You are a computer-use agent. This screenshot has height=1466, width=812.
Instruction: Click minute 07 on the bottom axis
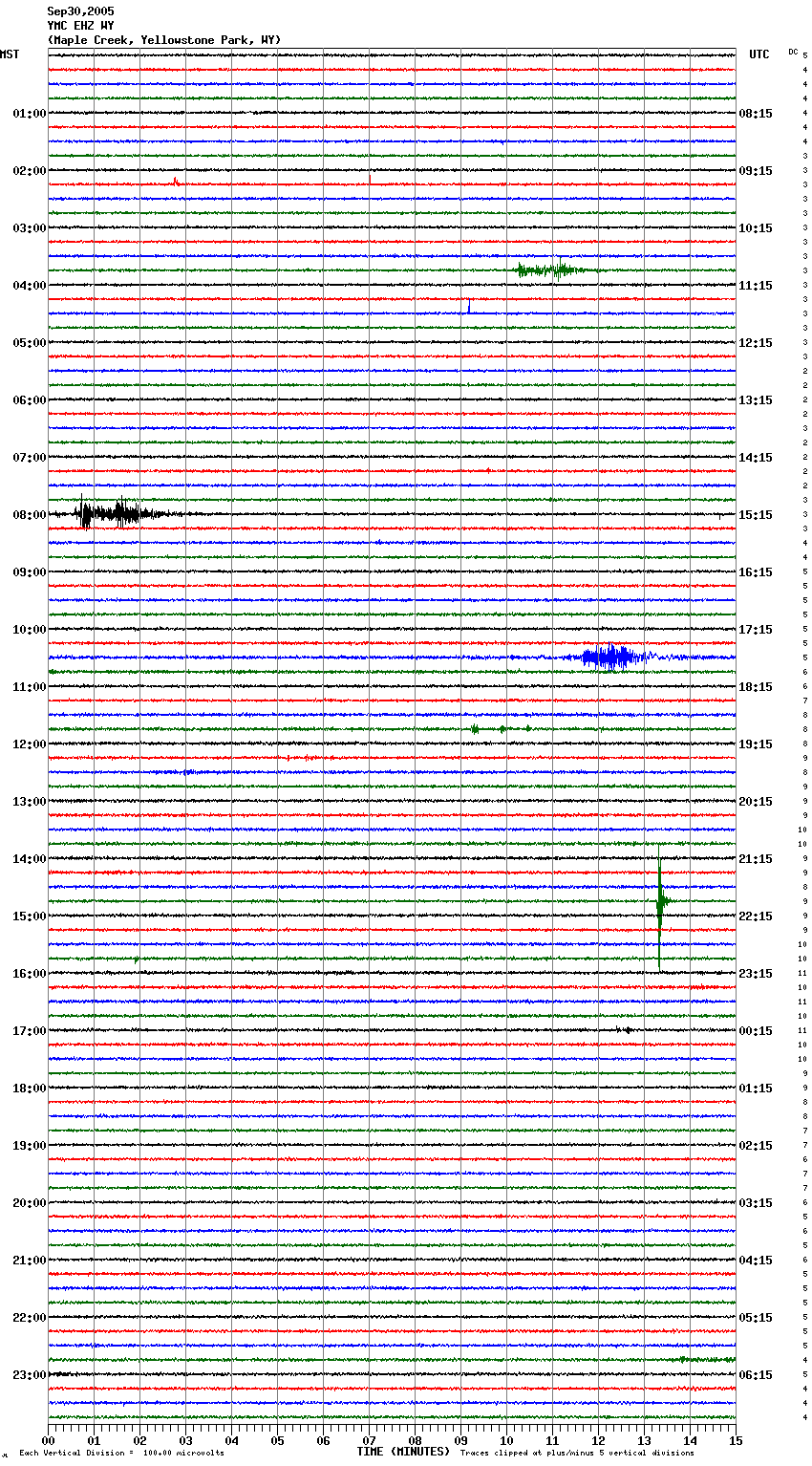coord(370,1440)
